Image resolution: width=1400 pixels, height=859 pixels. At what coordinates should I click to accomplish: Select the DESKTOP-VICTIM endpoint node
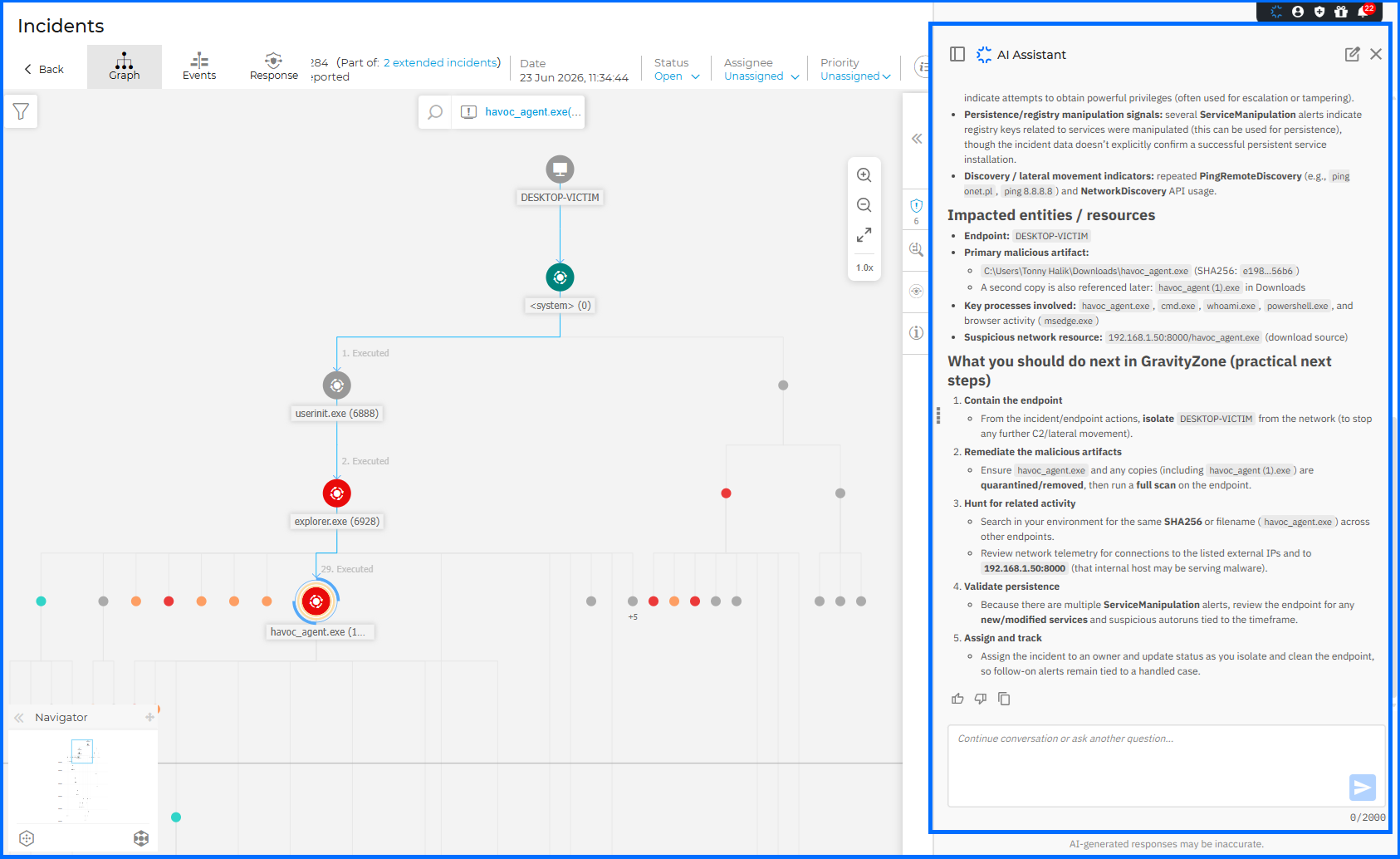pos(560,169)
